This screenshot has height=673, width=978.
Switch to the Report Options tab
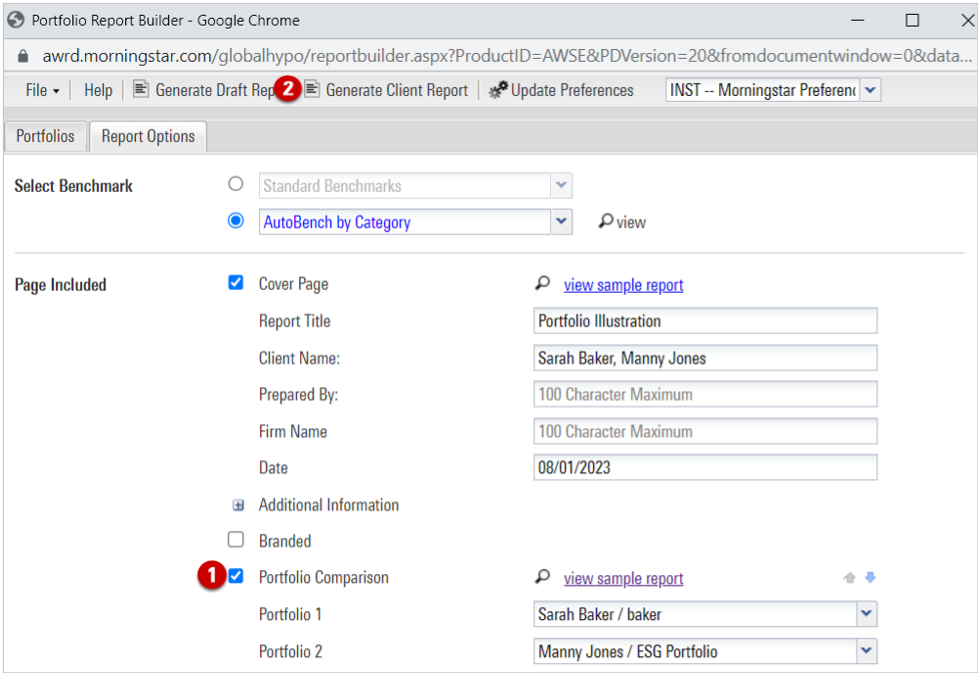click(148, 136)
